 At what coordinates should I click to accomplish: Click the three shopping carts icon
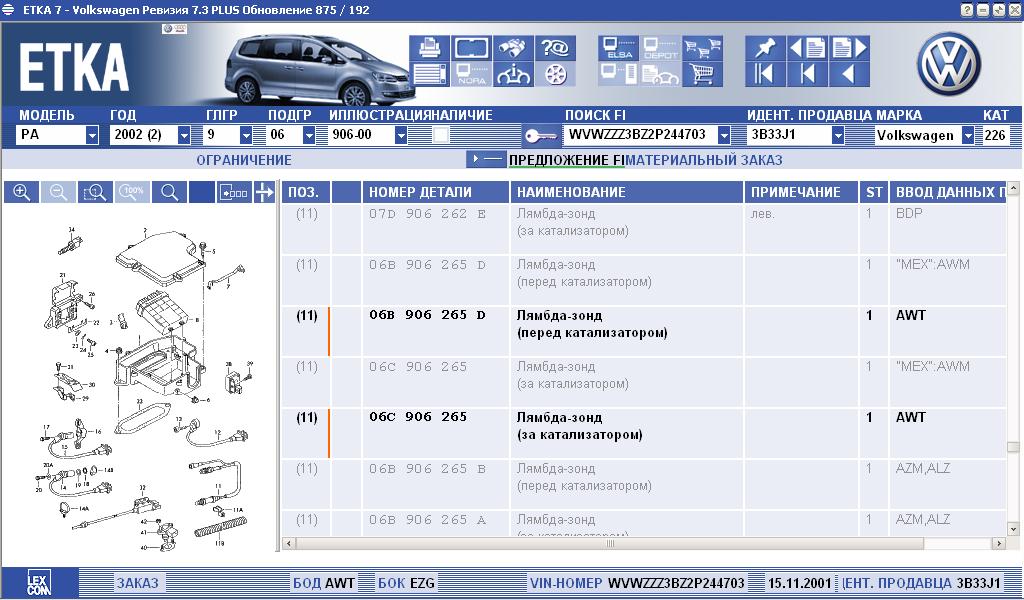tap(702, 48)
